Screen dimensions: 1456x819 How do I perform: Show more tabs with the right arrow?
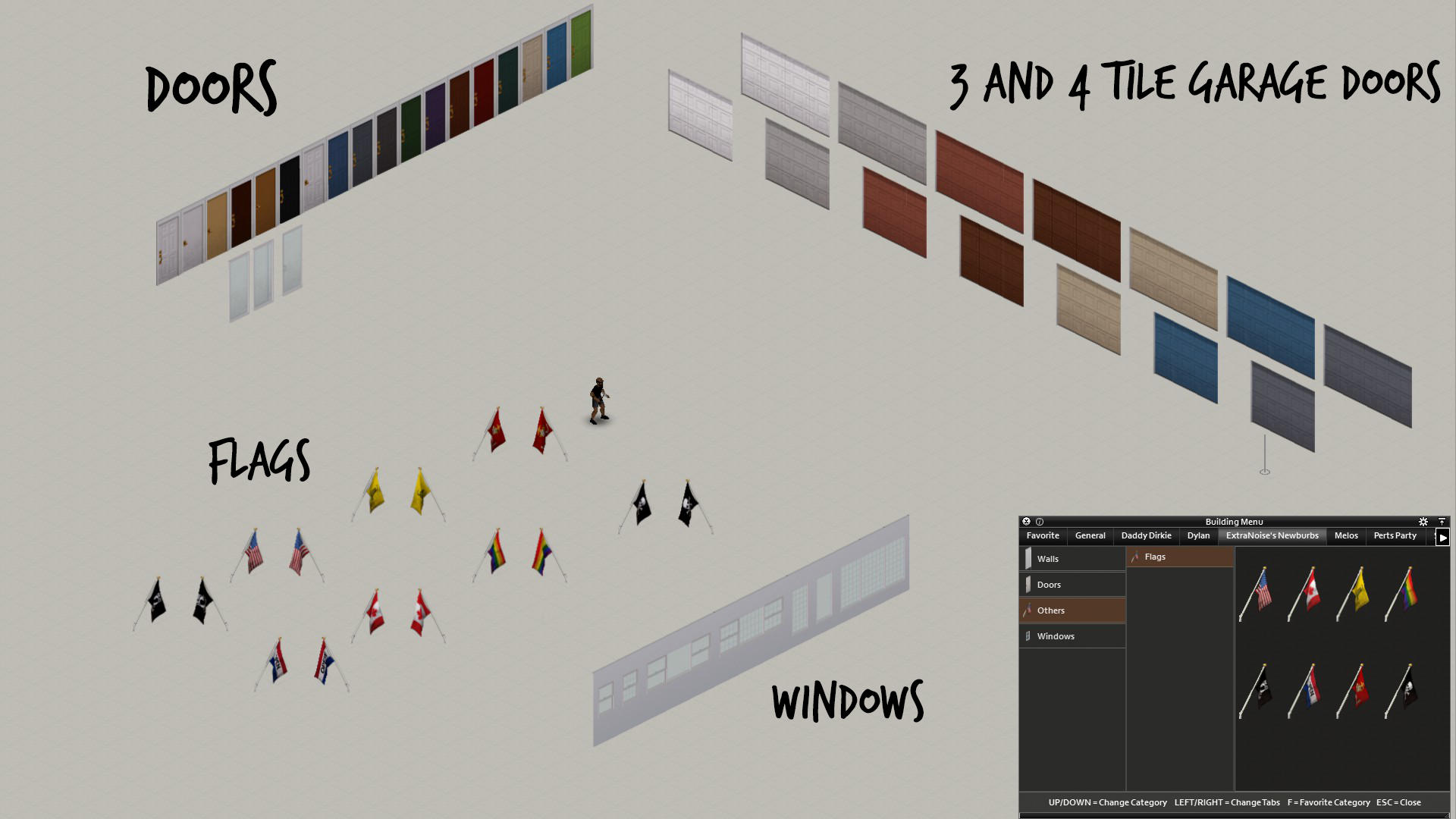coord(1442,537)
